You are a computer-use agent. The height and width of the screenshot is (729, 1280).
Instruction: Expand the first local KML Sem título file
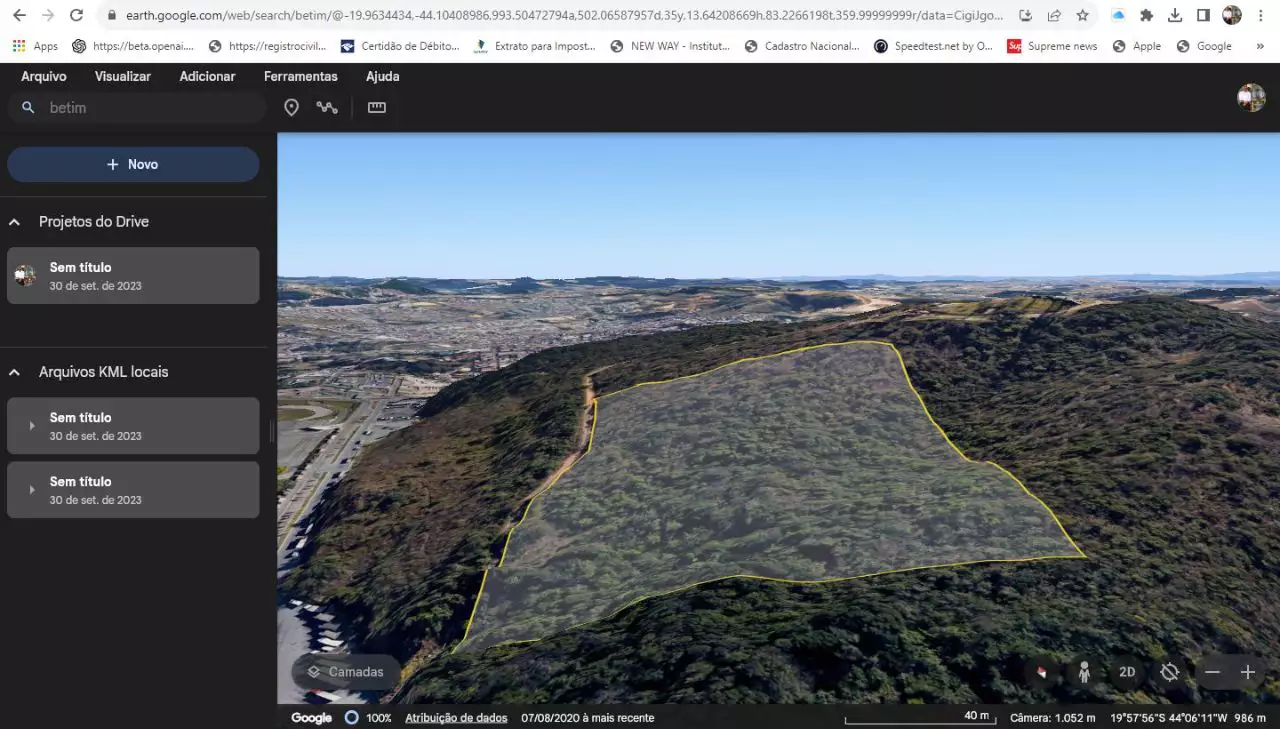(31, 426)
